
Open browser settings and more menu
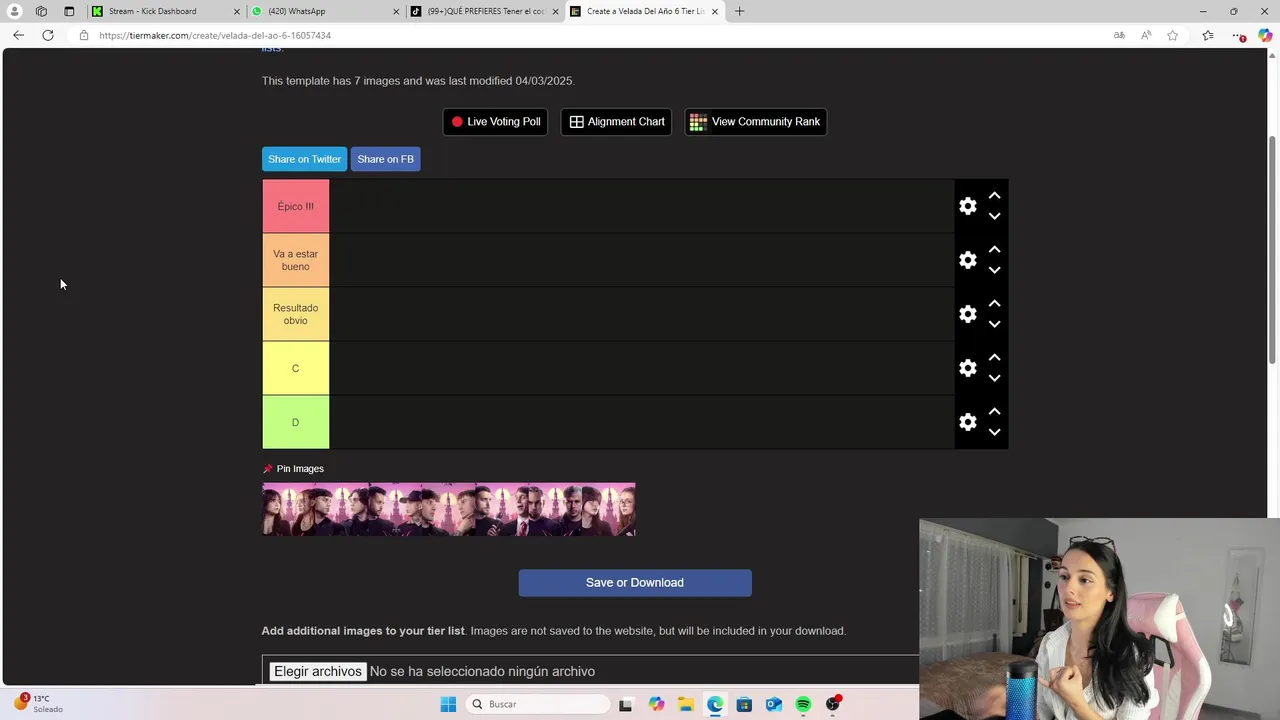click(1239, 35)
